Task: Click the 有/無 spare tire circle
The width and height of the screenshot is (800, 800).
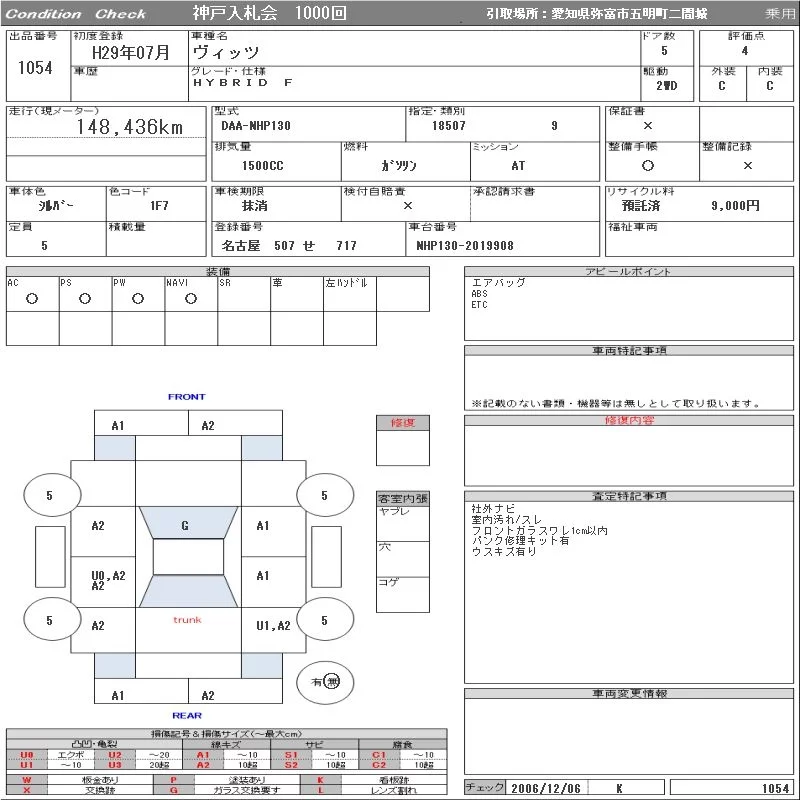Action: [x=325, y=682]
